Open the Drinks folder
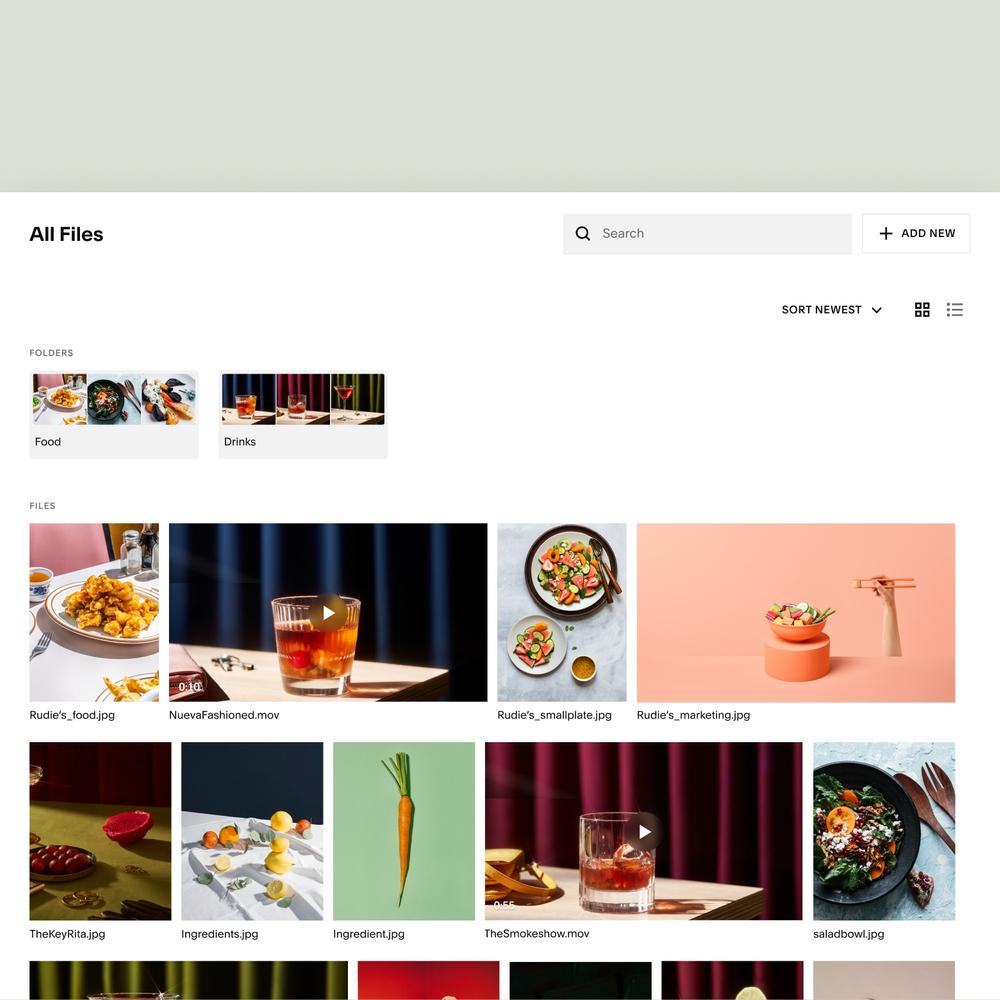The width and height of the screenshot is (1000, 1000). [303, 415]
